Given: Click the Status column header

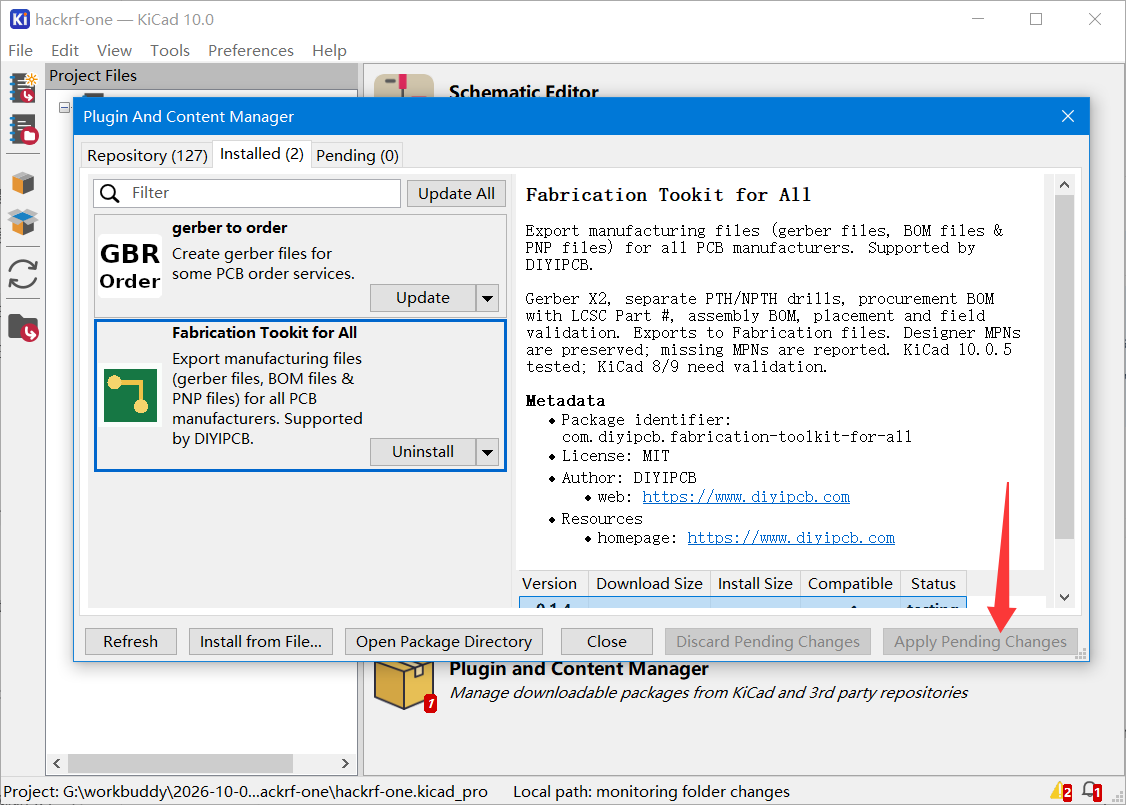Looking at the screenshot, I should [x=933, y=584].
